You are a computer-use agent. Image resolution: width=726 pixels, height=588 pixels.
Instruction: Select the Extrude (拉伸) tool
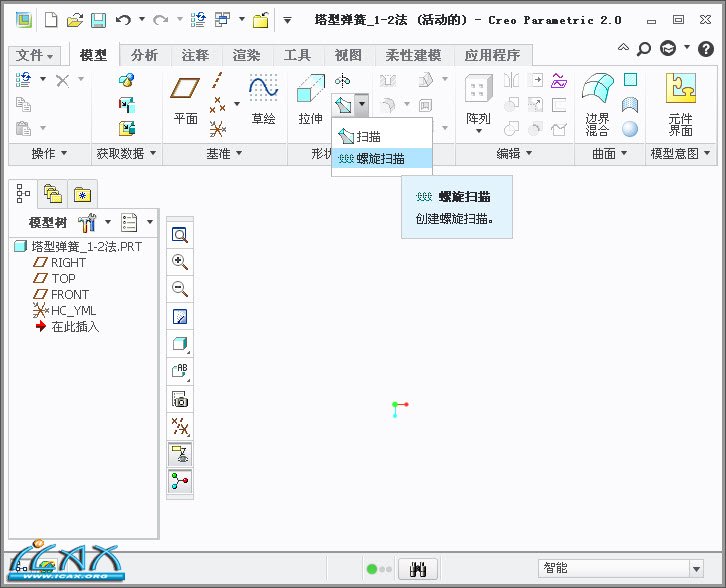click(x=310, y=100)
